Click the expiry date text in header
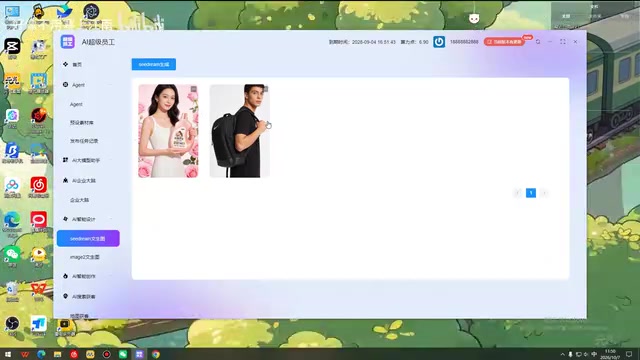 pyautogui.click(x=362, y=42)
